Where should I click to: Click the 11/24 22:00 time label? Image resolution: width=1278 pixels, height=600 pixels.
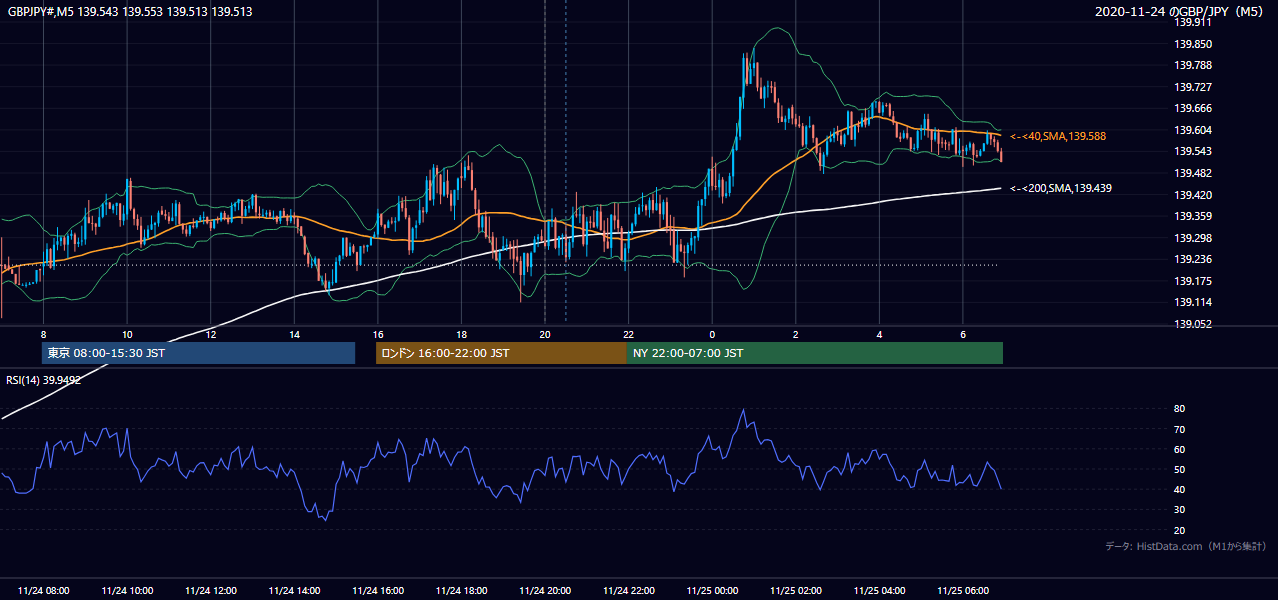[x=628, y=591]
